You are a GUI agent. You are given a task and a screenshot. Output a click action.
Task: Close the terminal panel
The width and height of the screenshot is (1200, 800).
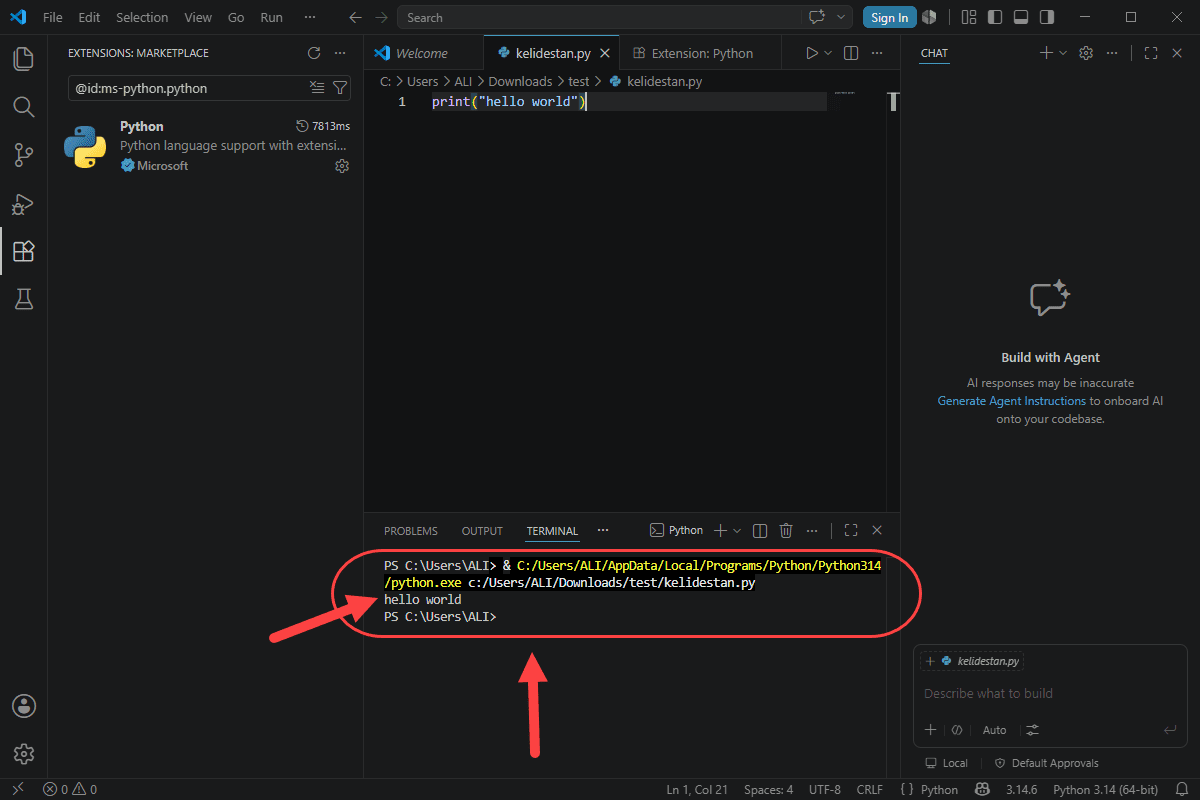(x=877, y=530)
